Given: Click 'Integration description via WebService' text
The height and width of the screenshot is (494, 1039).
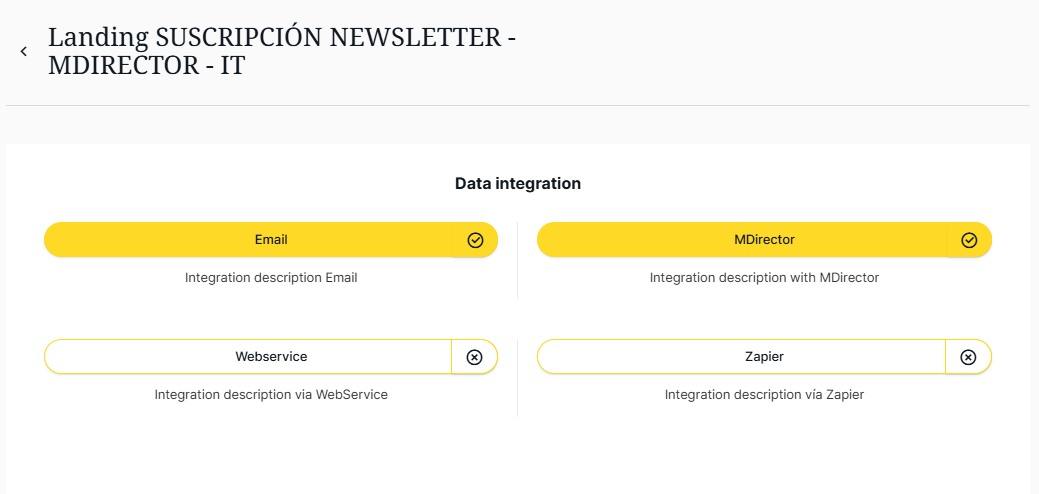Looking at the screenshot, I should [271, 395].
